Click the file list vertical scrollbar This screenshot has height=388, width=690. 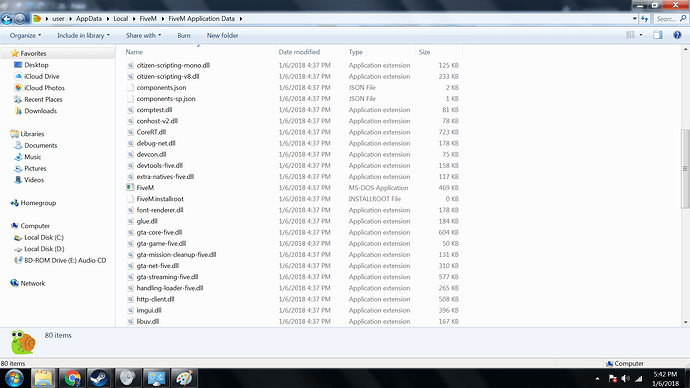685,168
